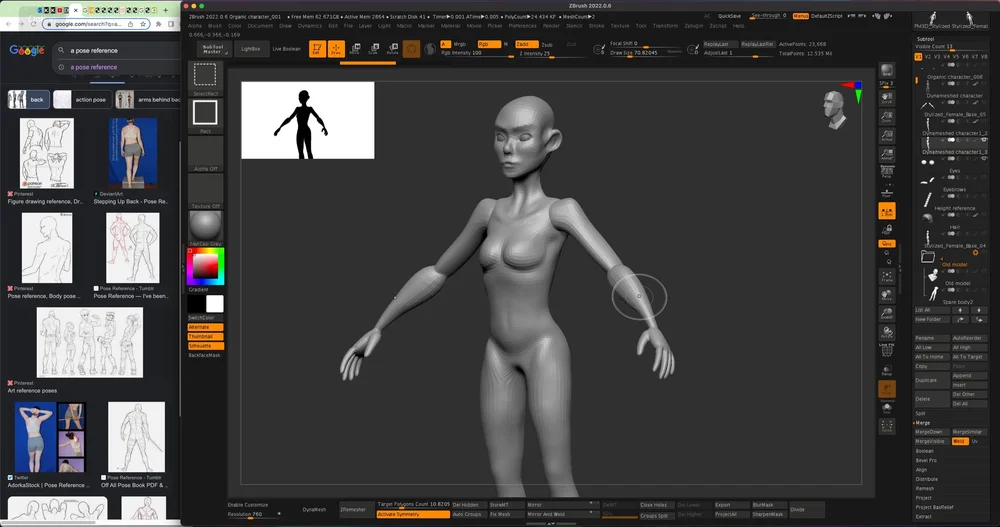This screenshot has width=1000, height=527.
Task: Open the MatCap Gray material sphere
Action: point(205,228)
